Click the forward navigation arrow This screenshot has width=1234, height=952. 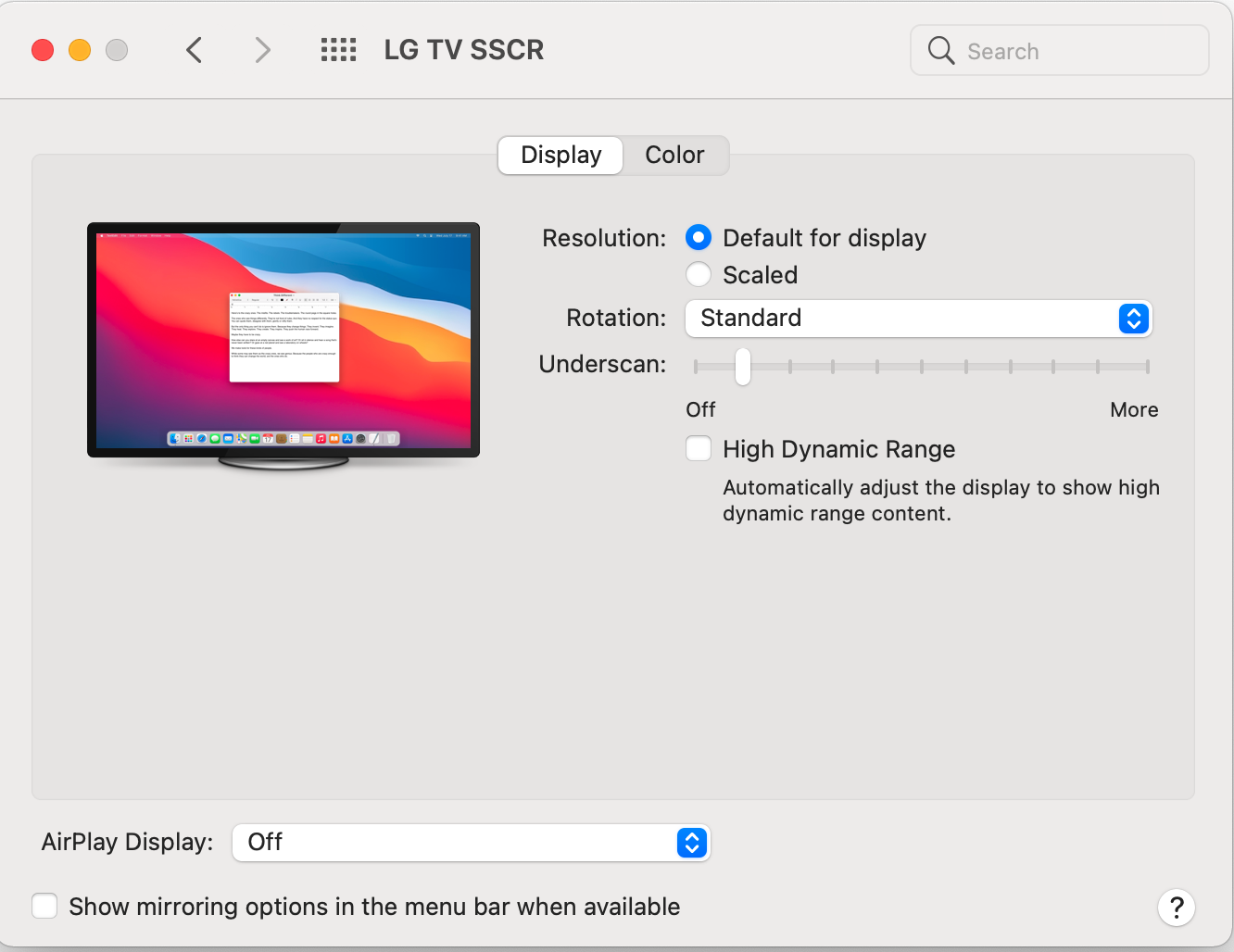pyautogui.click(x=263, y=50)
